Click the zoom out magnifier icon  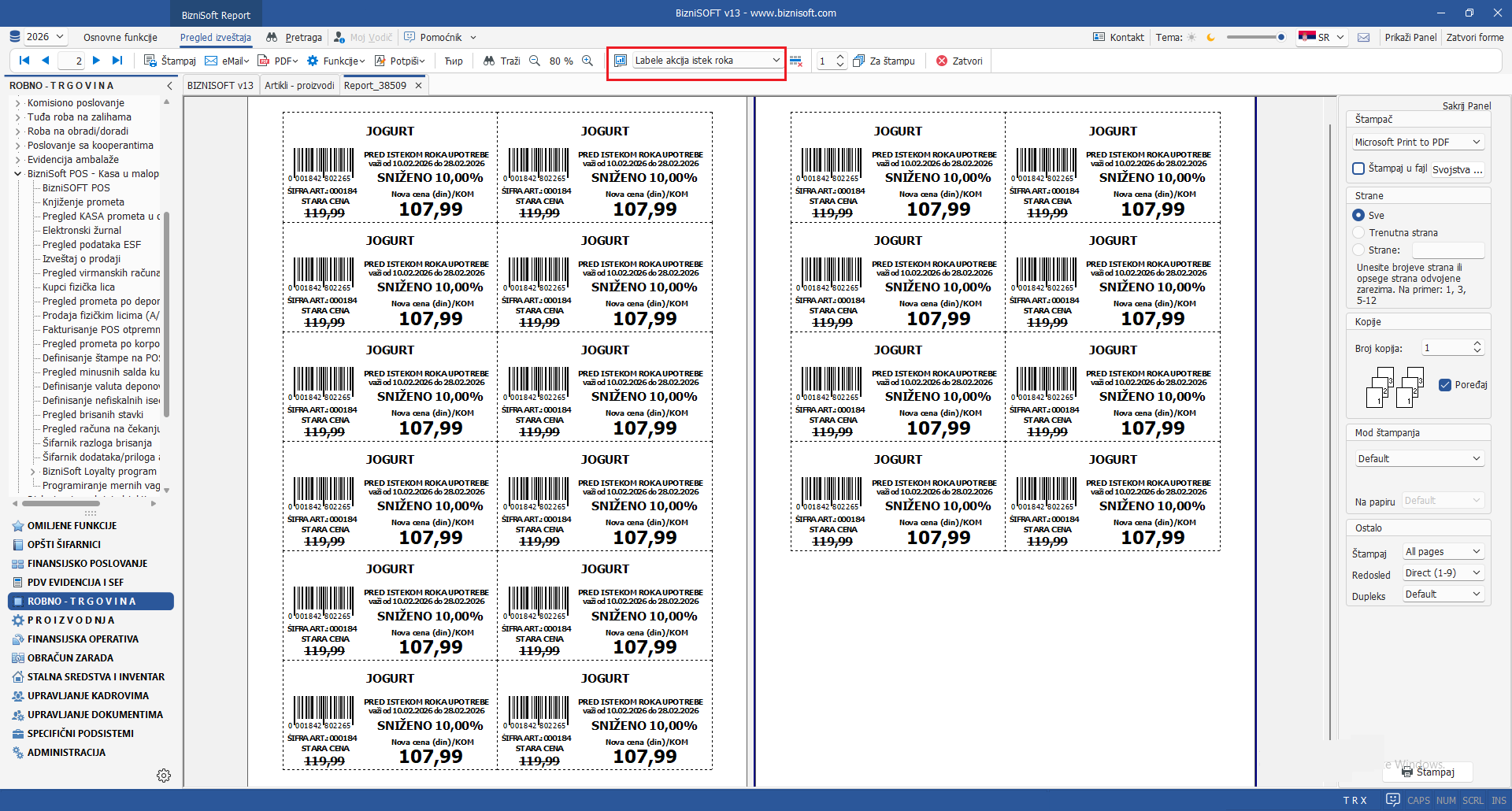click(535, 61)
